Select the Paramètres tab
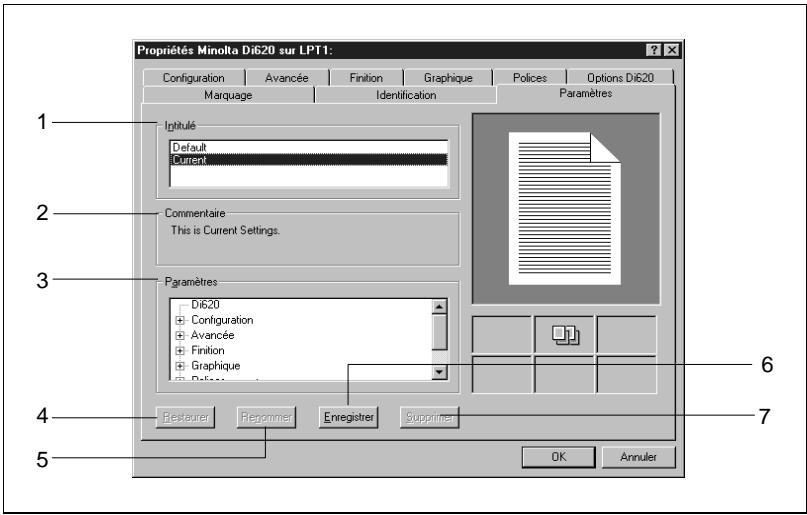 (586, 94)
